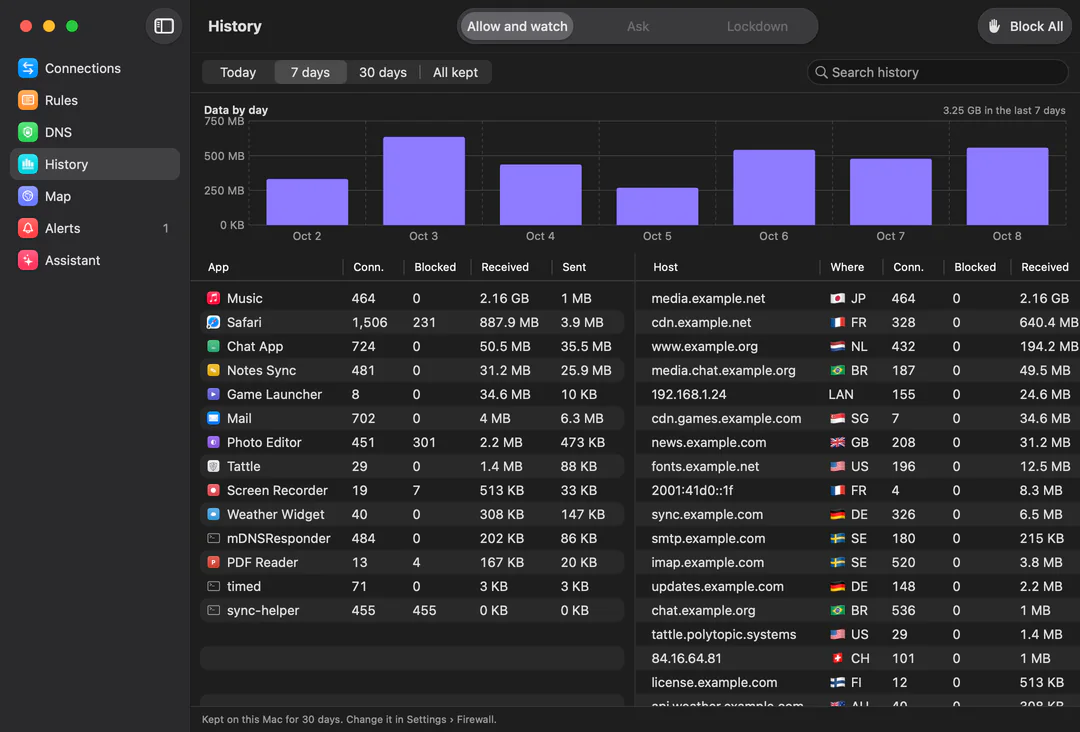Click the Notes Sync yellow icon

click(x=214, y=370)
